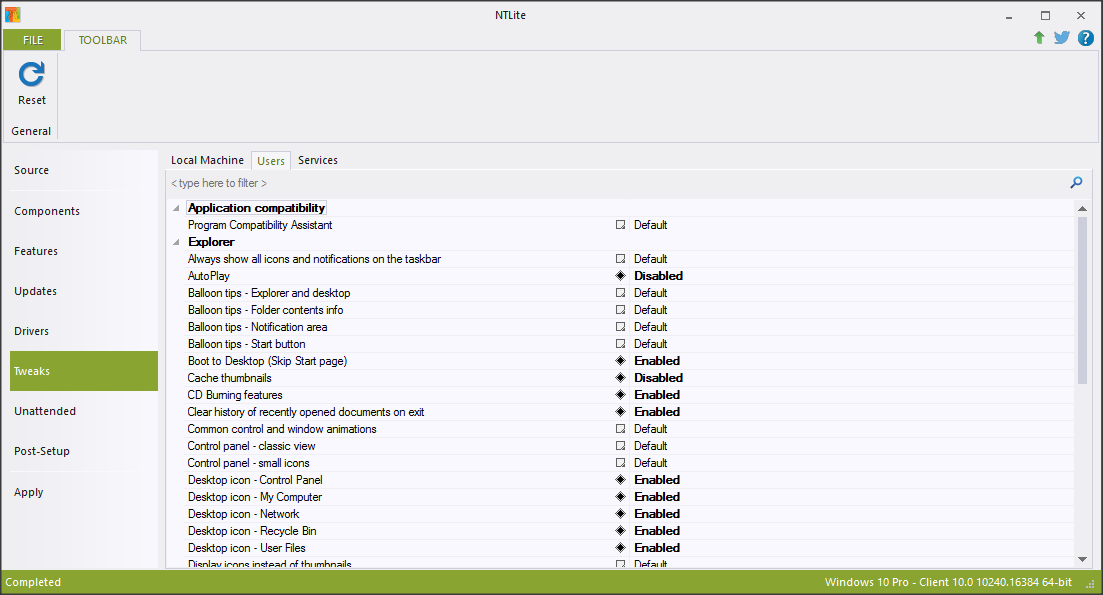
Task: Open the FILE ribbon menu
Action: [32, 40]
